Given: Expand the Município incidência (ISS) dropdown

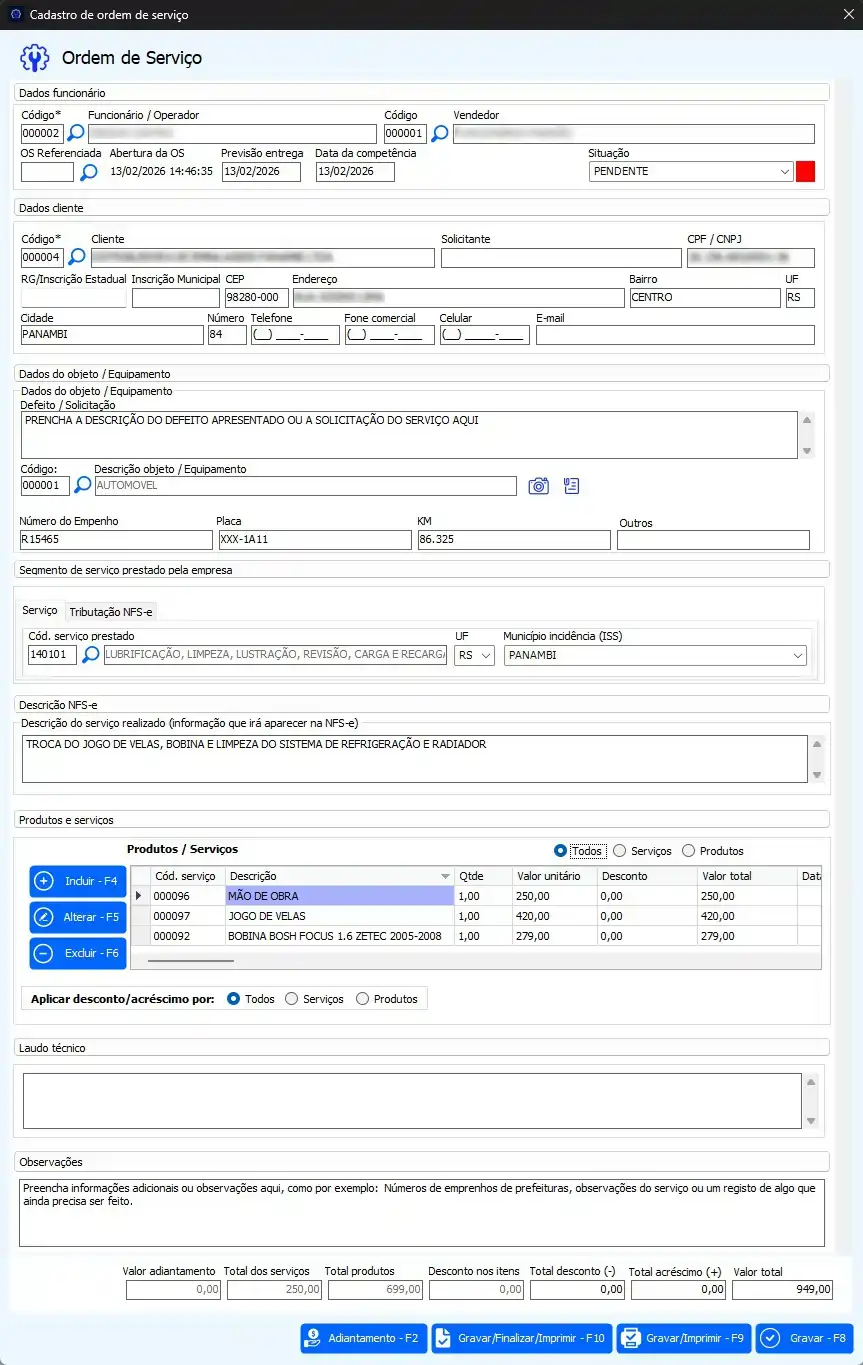Looking at the screenshot, I should [x=797, y=655].
